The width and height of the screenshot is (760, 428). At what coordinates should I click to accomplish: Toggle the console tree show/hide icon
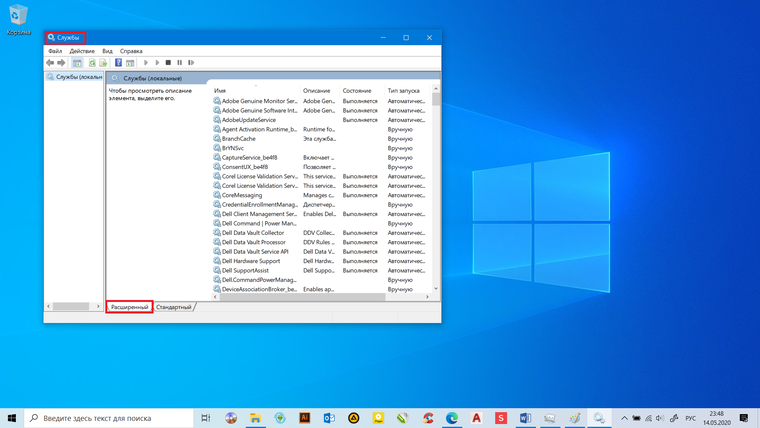[x=77, y=63]
